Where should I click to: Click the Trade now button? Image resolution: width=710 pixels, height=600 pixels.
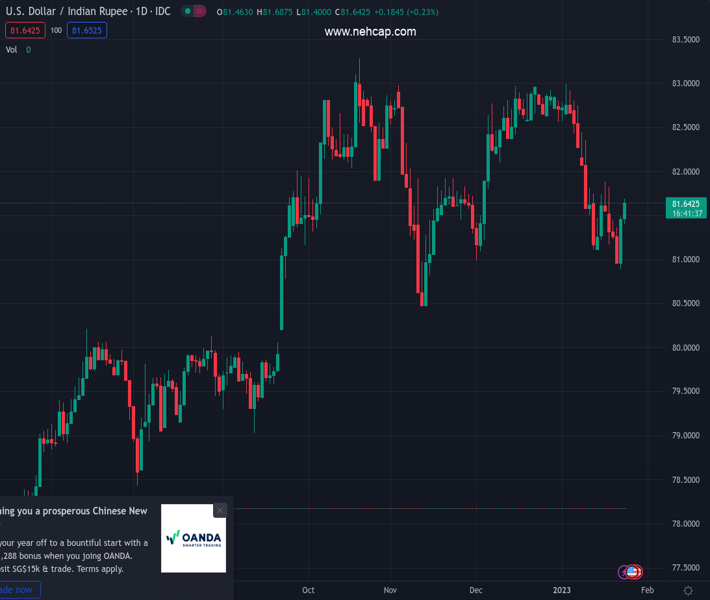point(18,590)
